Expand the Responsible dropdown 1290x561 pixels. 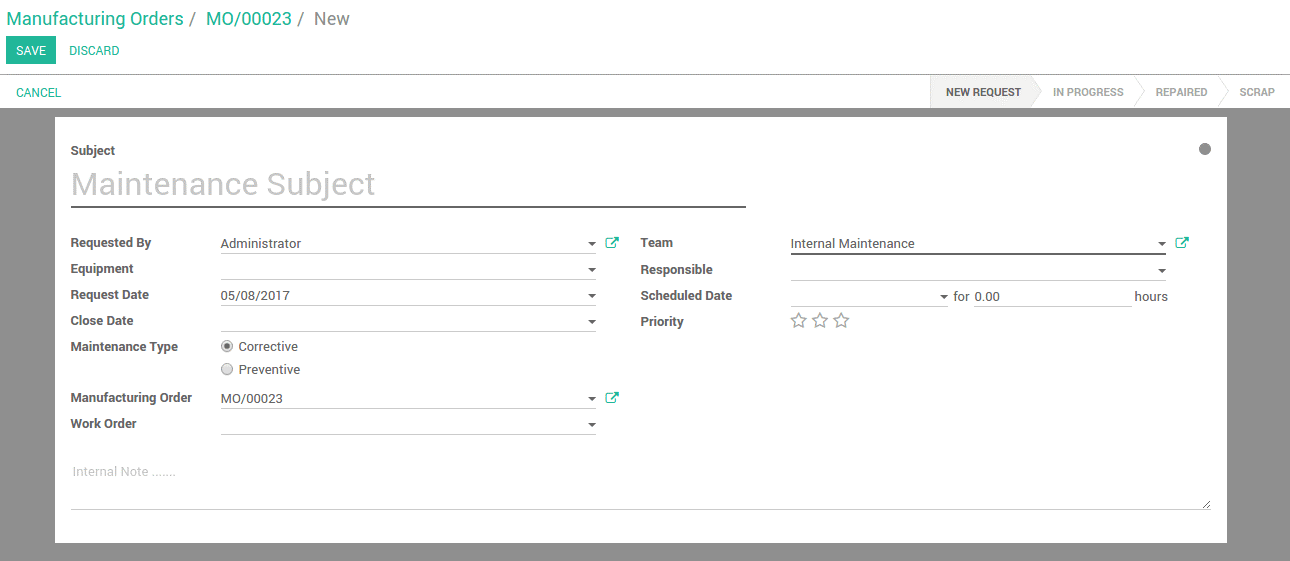(x=1162, y=271)
